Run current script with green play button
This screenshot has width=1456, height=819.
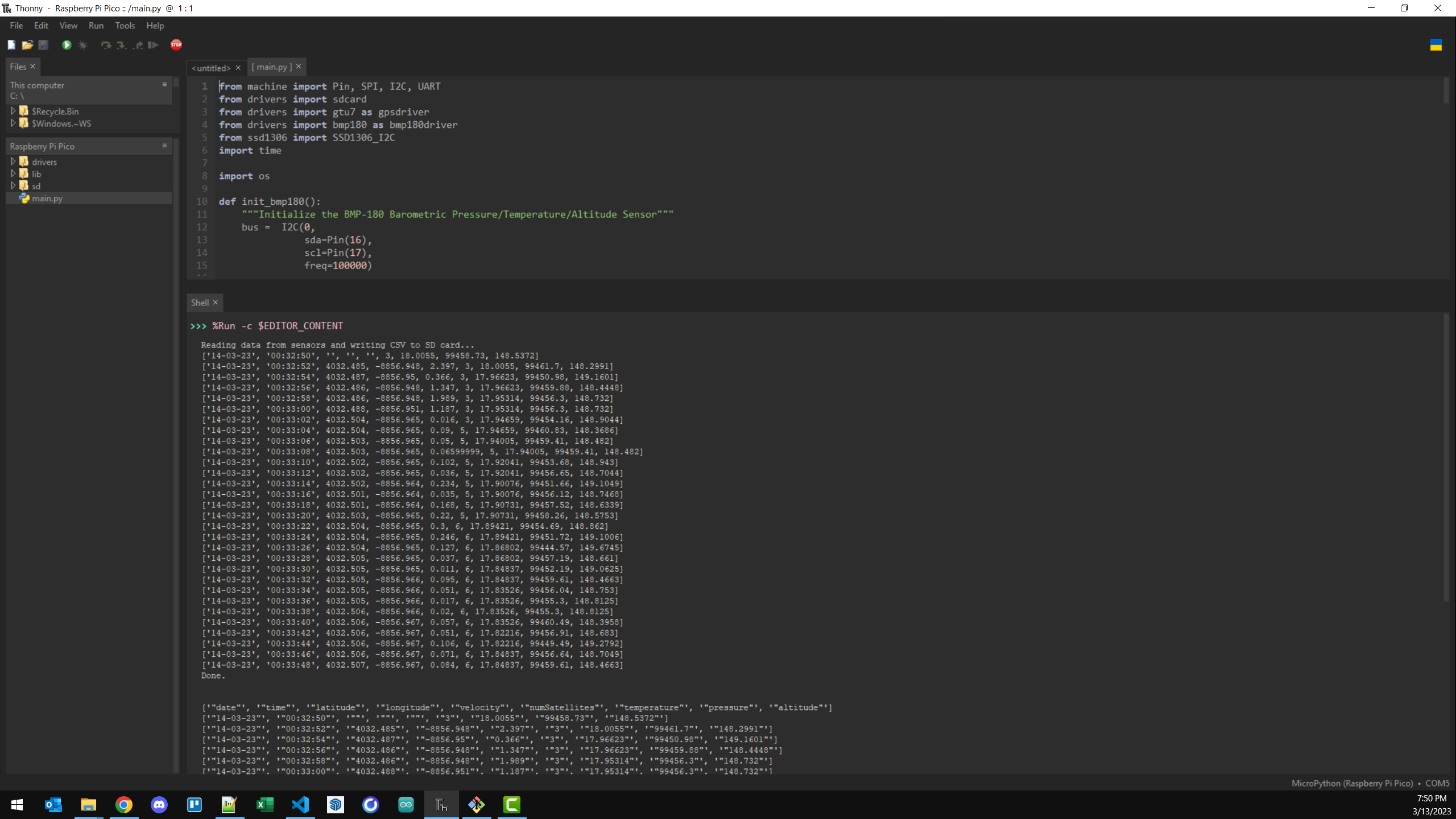[x=67, y=45]
